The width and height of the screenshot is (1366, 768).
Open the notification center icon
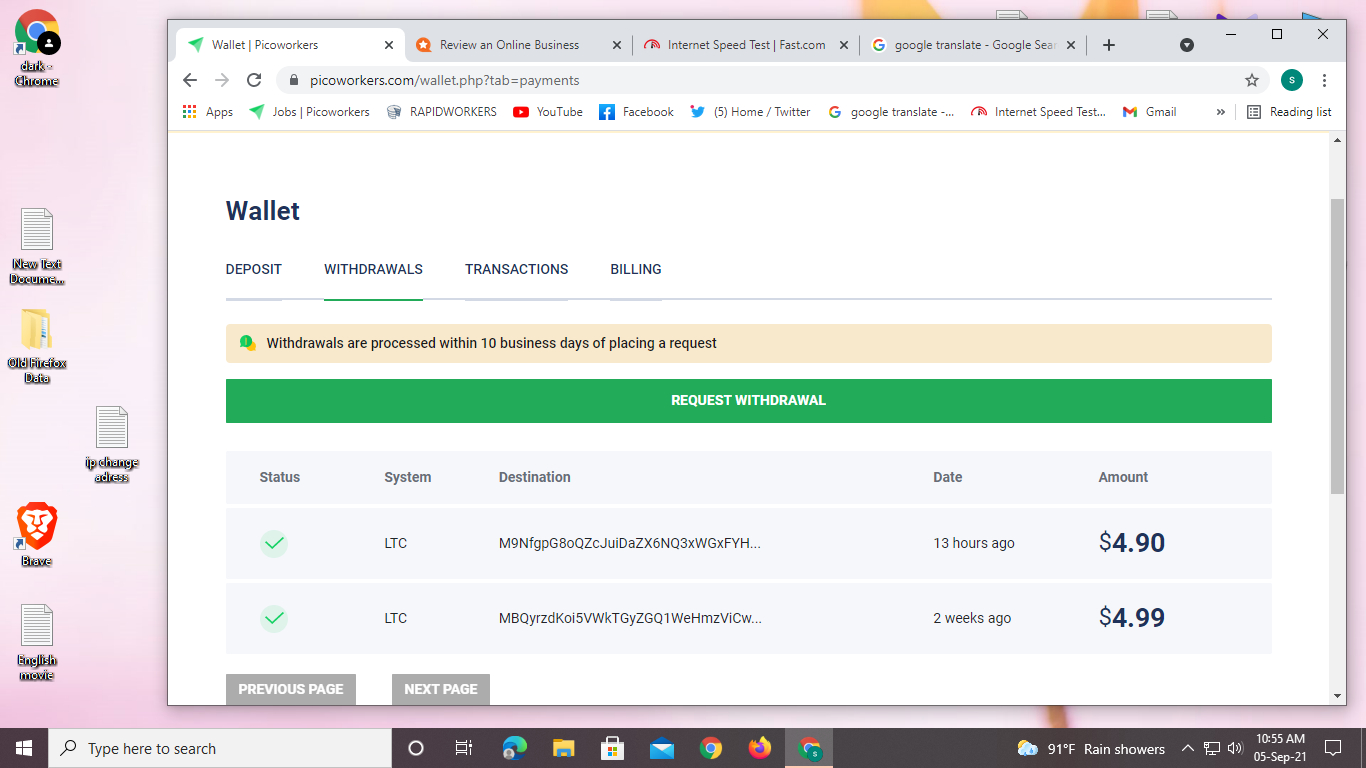[1332, 748]
